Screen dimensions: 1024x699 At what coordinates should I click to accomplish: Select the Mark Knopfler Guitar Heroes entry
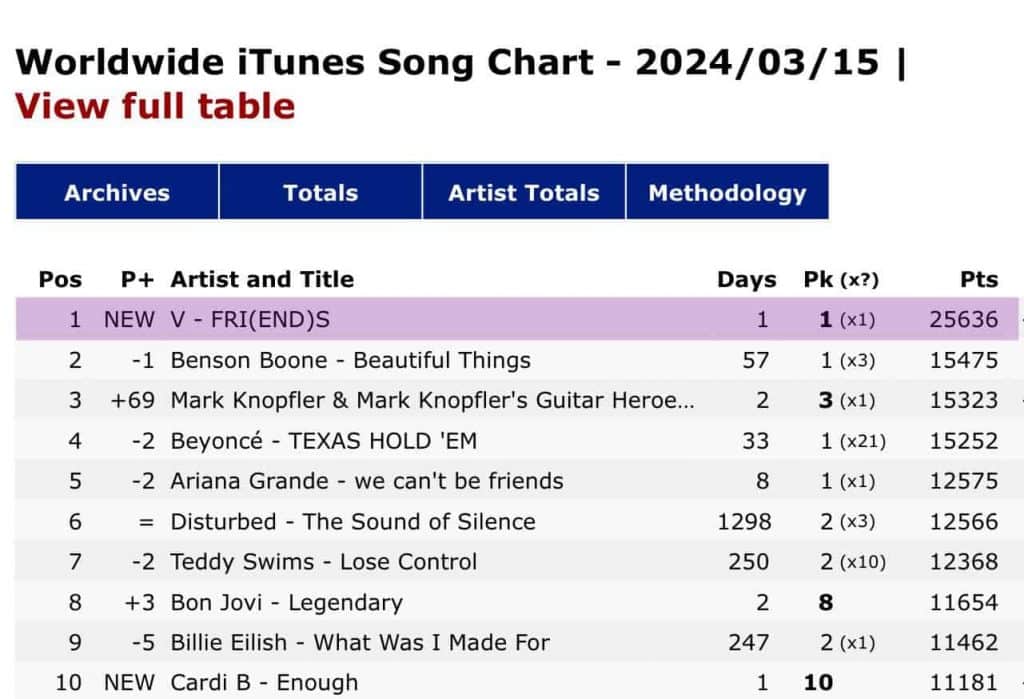[x=432, y=401]
